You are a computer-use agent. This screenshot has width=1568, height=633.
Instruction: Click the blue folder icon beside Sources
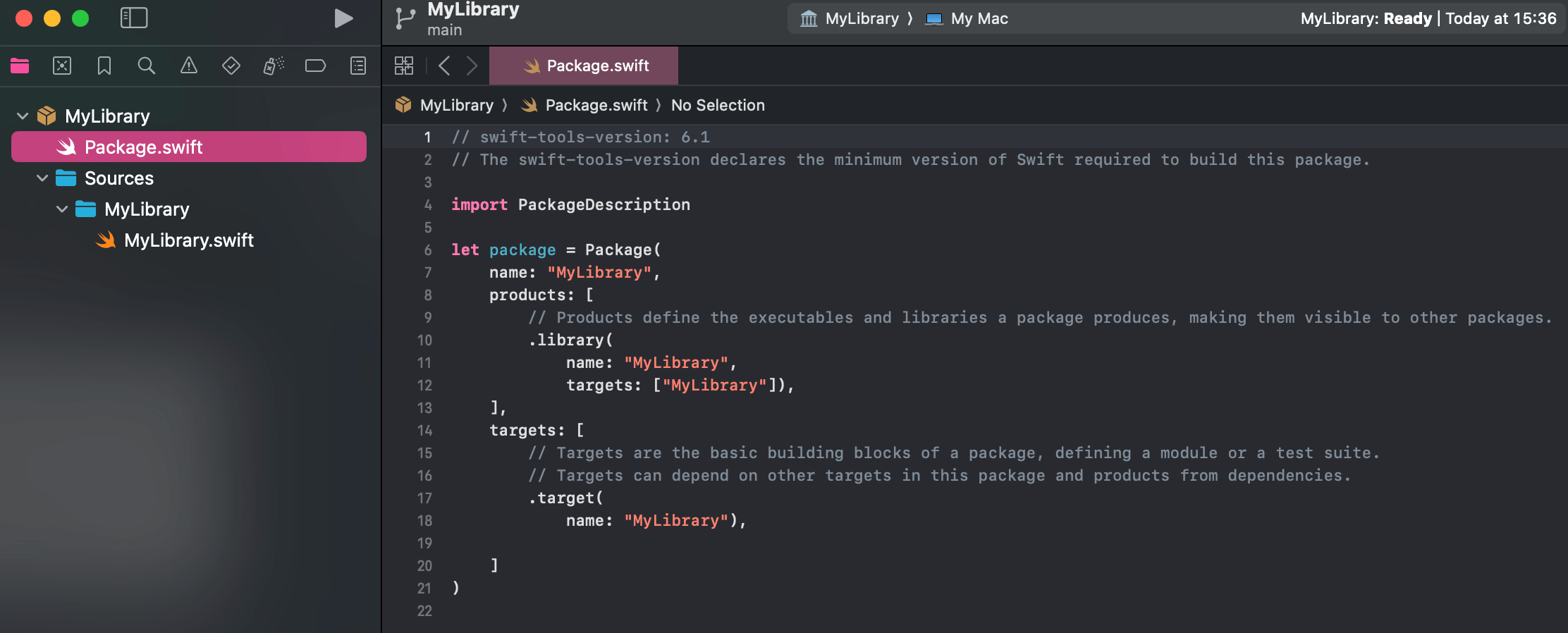click(66, 178)
